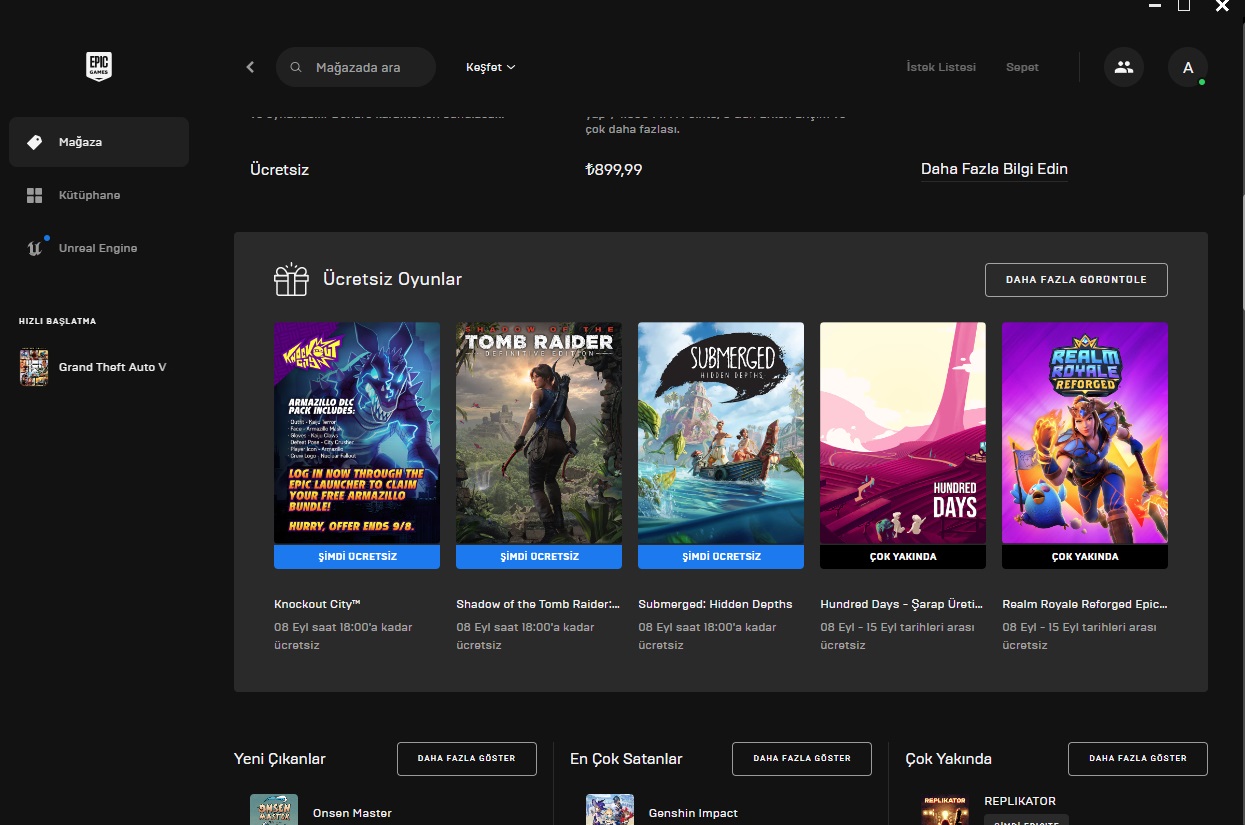The height and width of the screenshot is (825, 1245).
Task: Click DAHA FAZLA GÖSTER next to En Çok Satanlar
Action: point(802,759)
